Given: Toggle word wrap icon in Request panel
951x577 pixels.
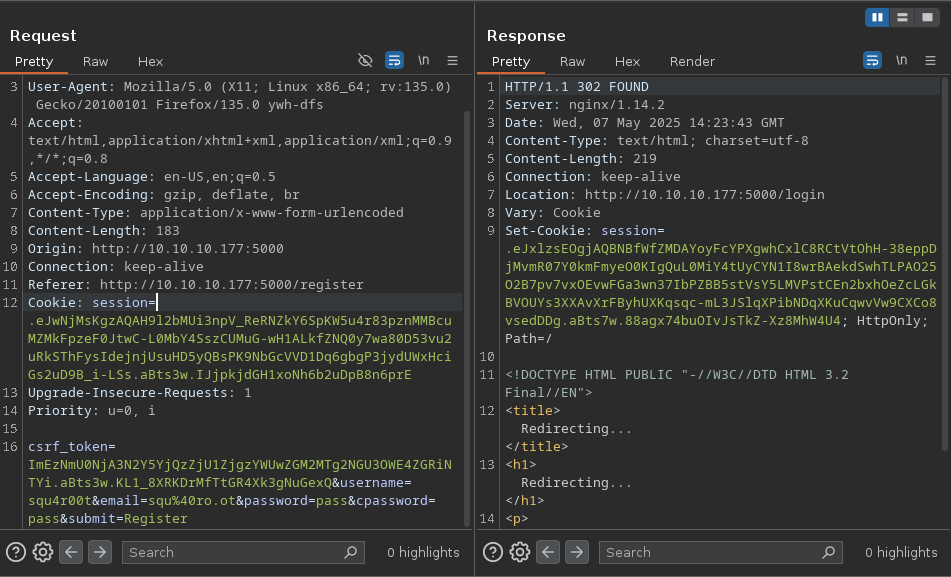Looking at the screenshot, I should click(x=394, y=61).
